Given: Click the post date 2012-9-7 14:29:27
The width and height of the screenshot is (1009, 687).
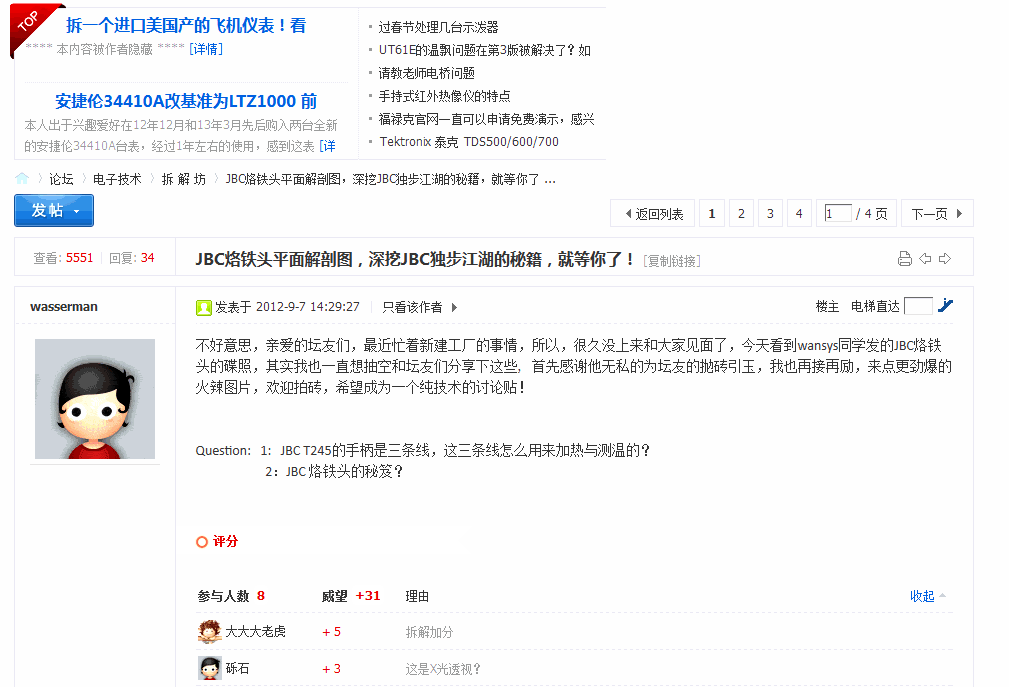Looking at the screenshot, I should [x=308, y=307].
